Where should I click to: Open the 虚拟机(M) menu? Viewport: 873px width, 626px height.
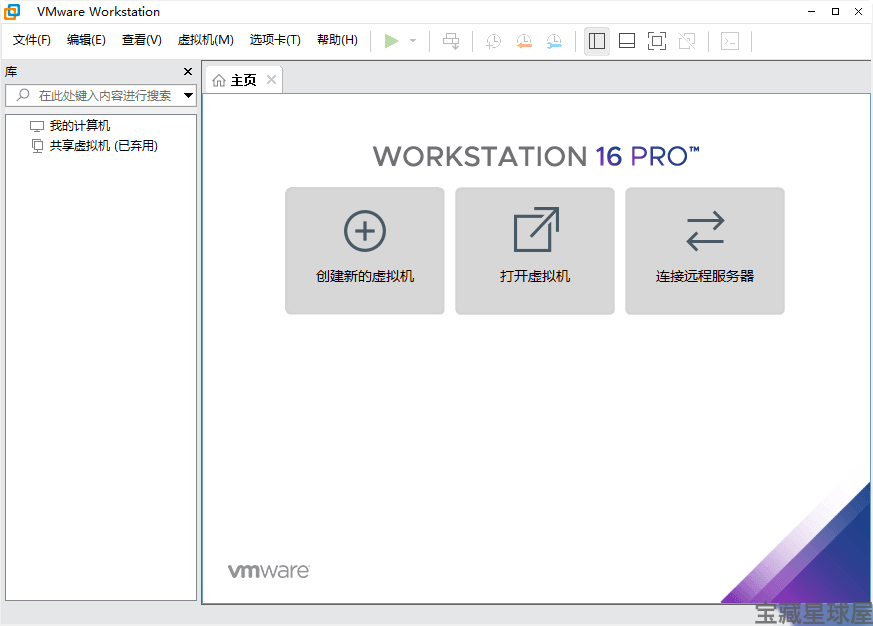click(205, 40)
